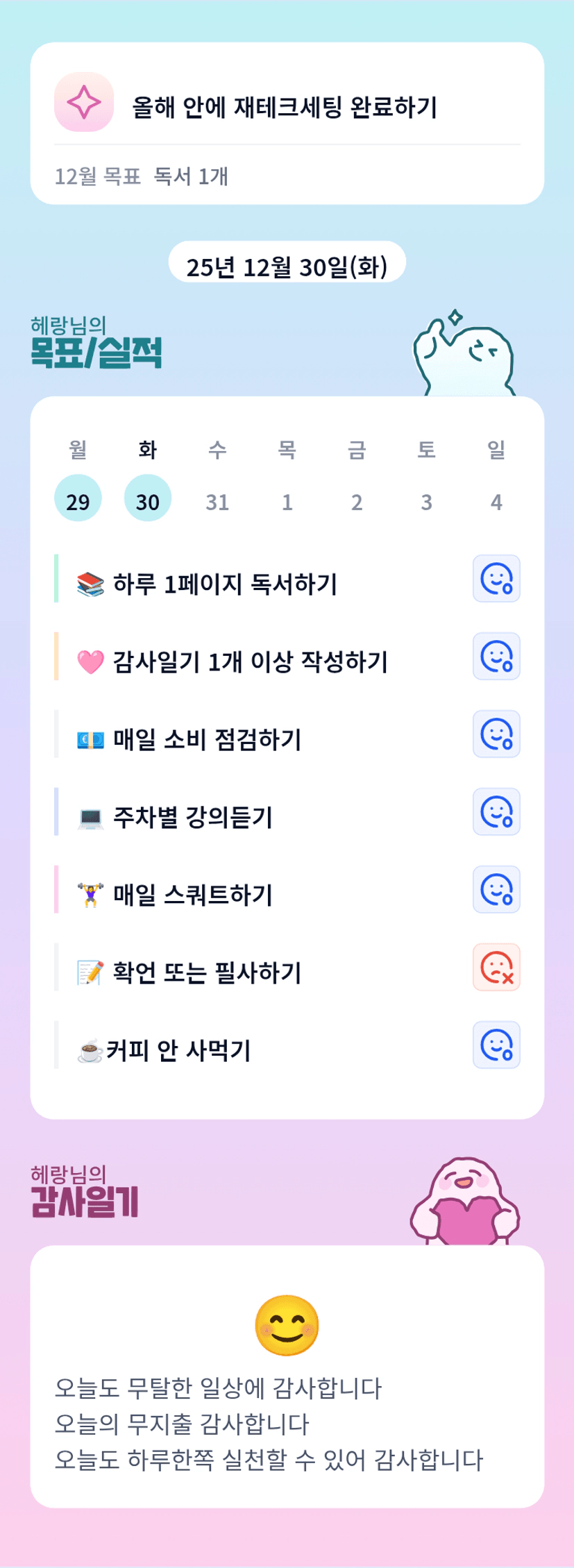Image resolution: width=574 pixels, height=1568 pixels.
Task: Open the 25년 12월 30일(화) date picker
Action: (x=287, y=264)
